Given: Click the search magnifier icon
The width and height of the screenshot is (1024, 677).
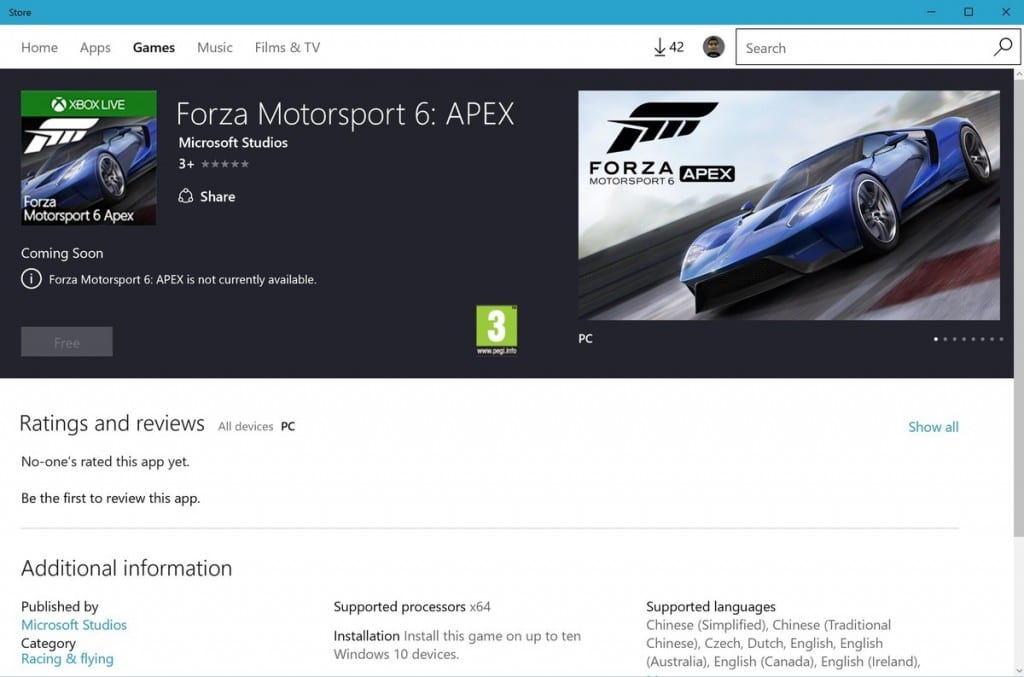Looking at the screenshot, I should tap(1002, 46).
